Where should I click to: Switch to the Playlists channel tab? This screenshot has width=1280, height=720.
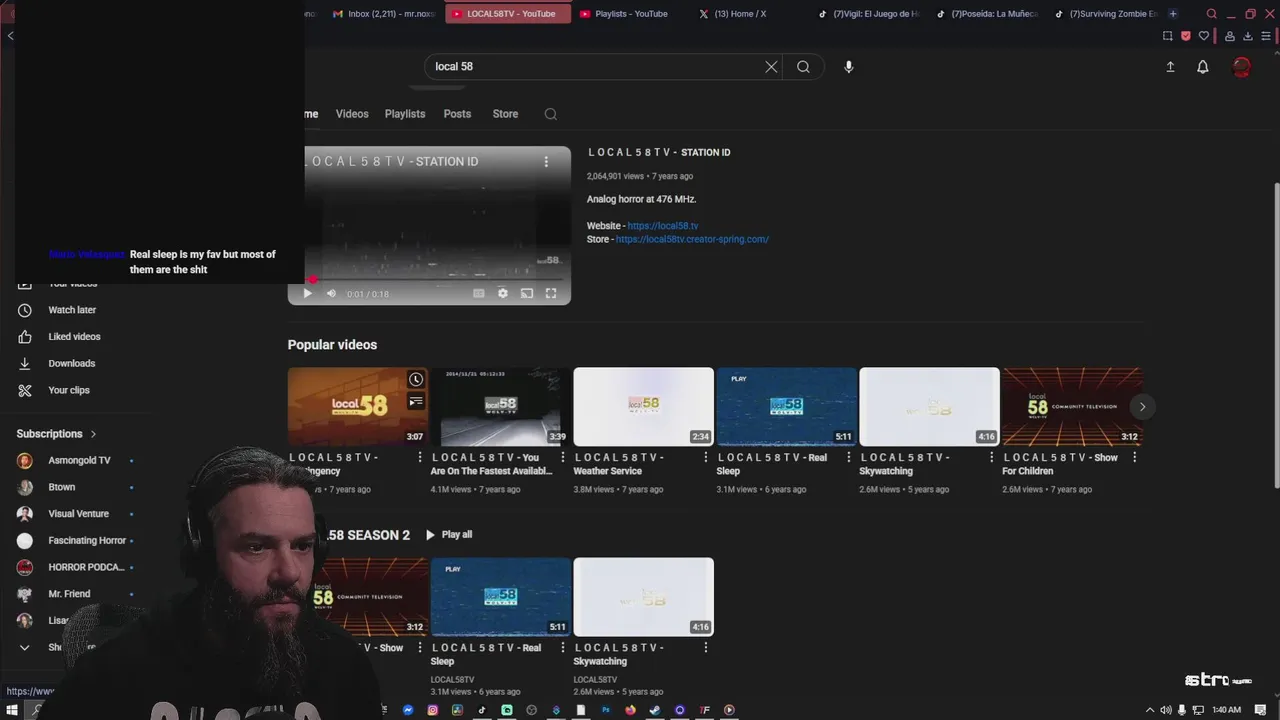pyautogui.click(x=405, y=114)
